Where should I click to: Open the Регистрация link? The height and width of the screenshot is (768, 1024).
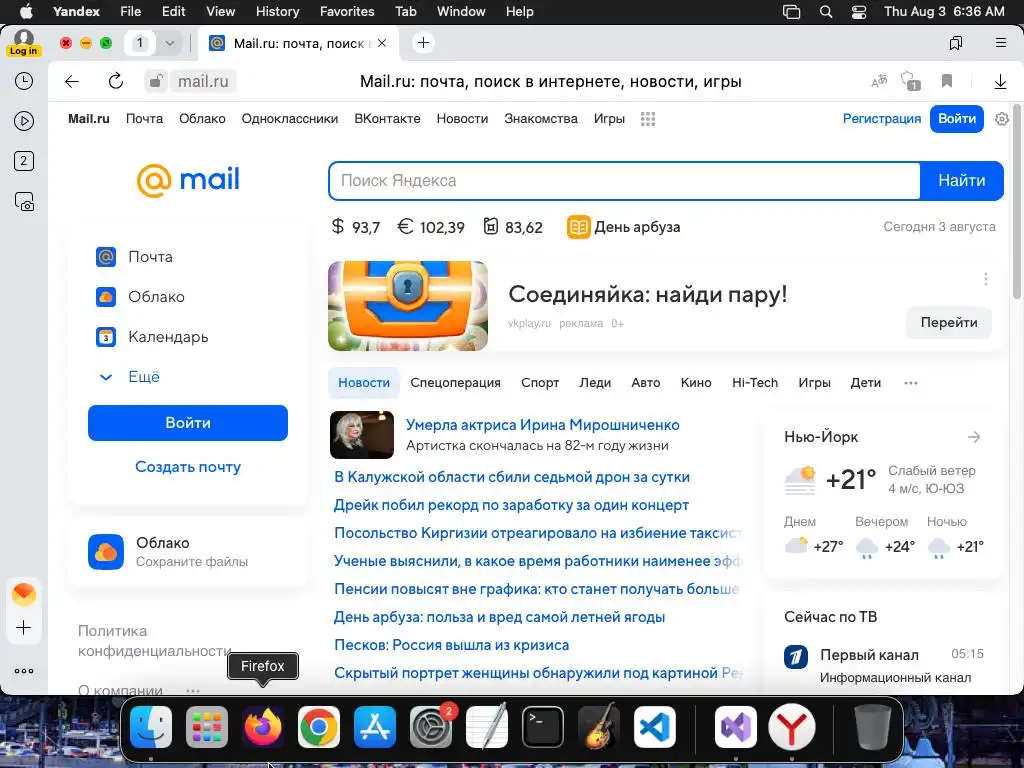coord(882,119)
